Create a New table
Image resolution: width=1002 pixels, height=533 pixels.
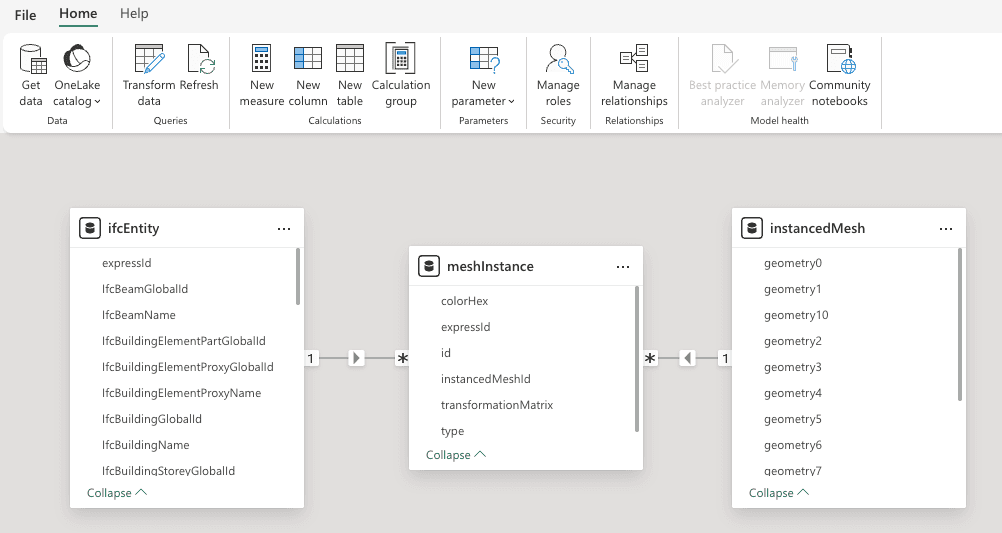350,61
